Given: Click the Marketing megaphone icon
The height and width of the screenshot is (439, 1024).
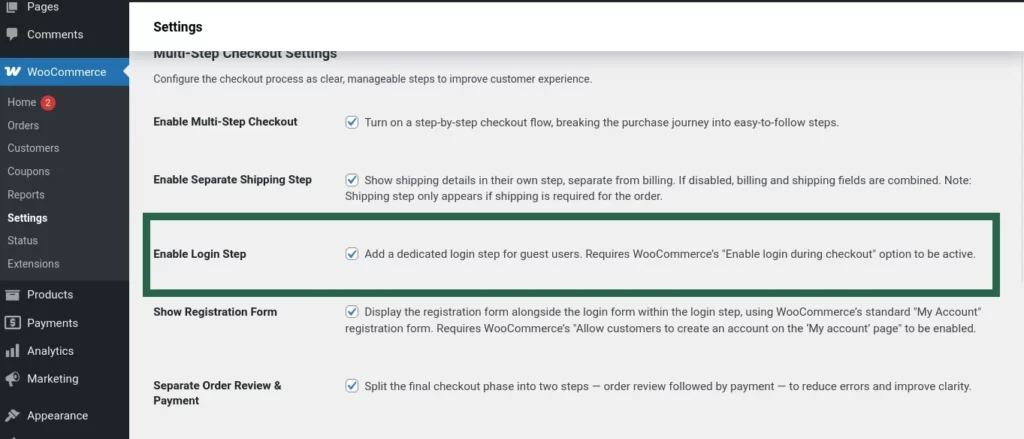Looking at the screenshot, I should point(12,379).
